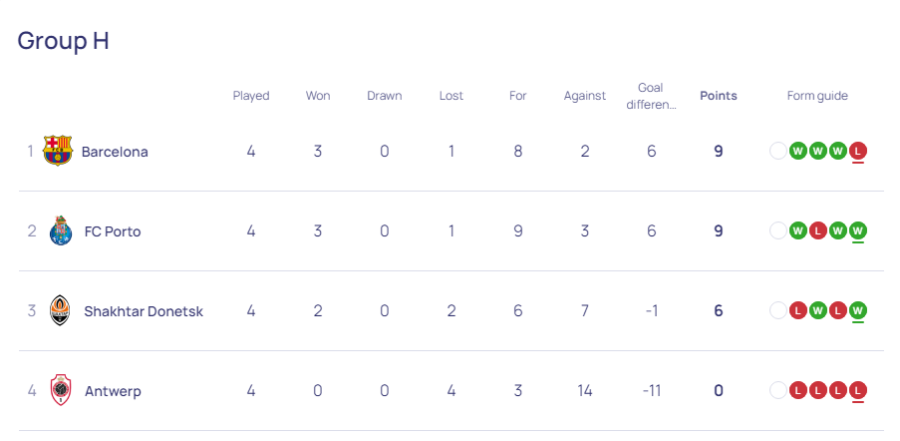Open the Barcelona team link
Screen dimensions: 900x441
[115, 152]
